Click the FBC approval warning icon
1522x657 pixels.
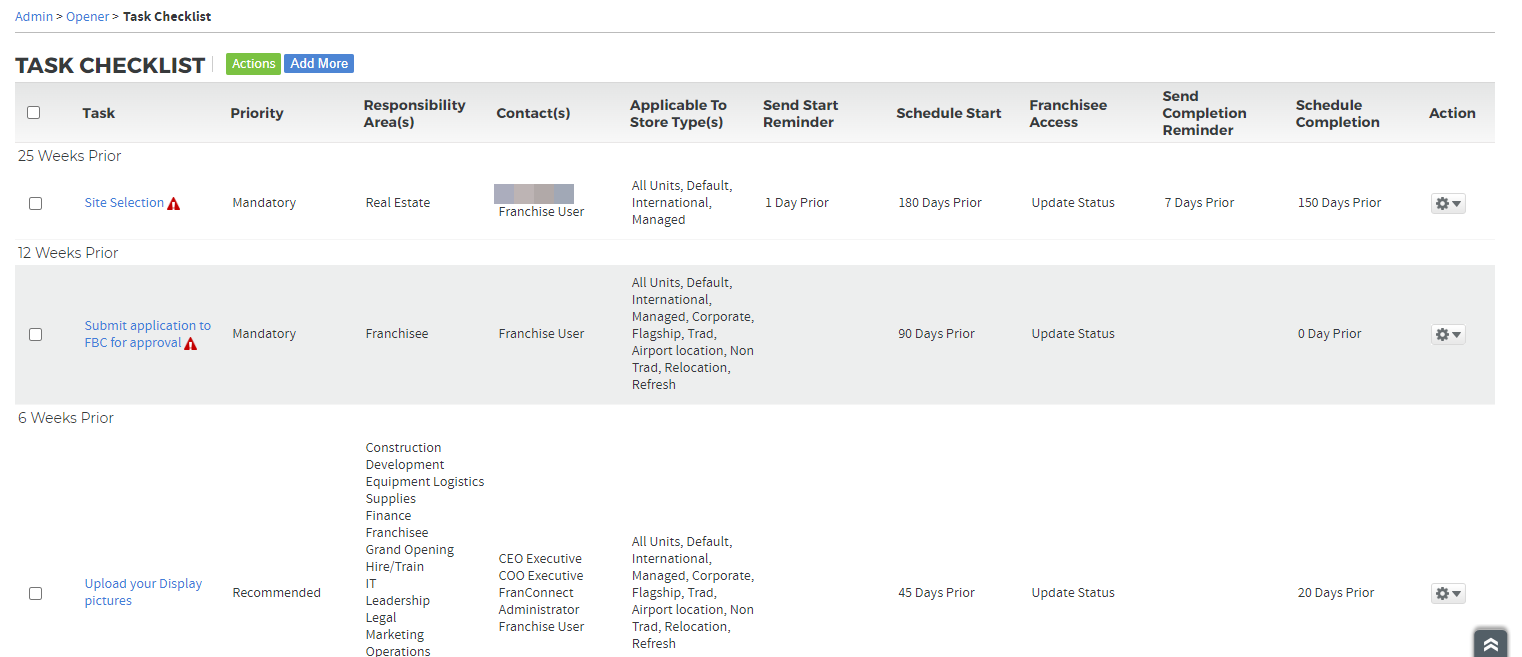pyautogui.click(x=191, y=343)
